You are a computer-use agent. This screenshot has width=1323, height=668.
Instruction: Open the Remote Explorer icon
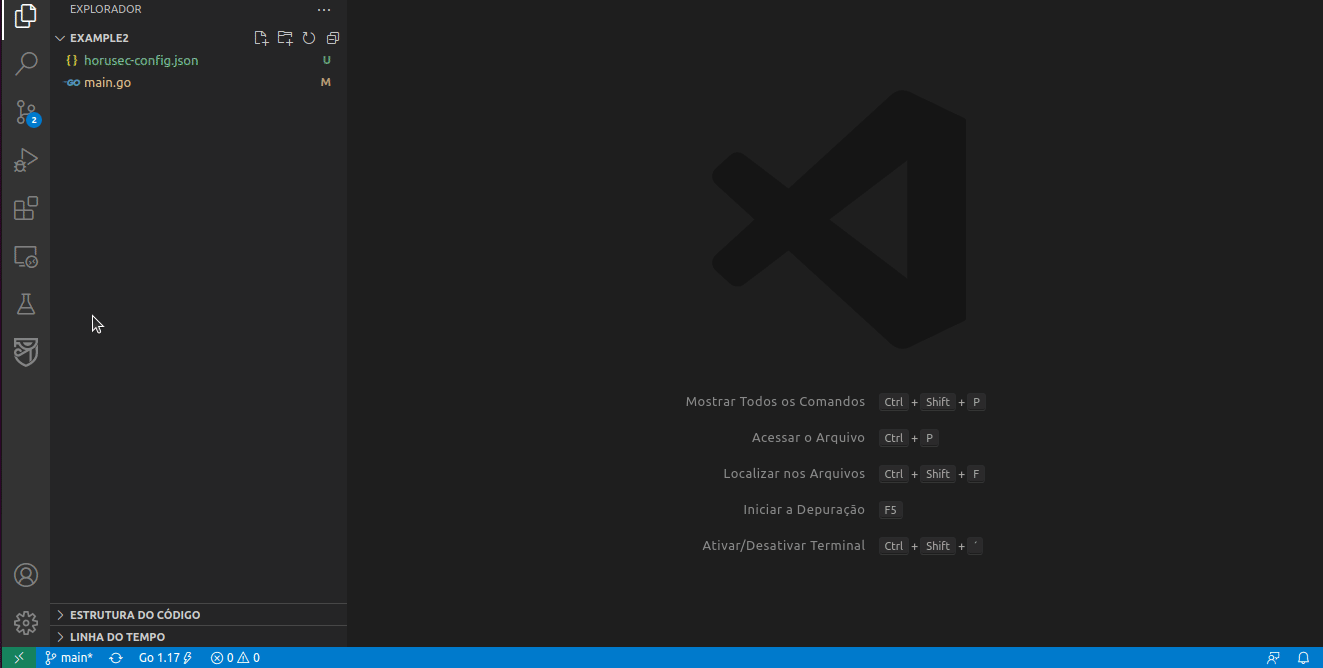click(26, 257)
